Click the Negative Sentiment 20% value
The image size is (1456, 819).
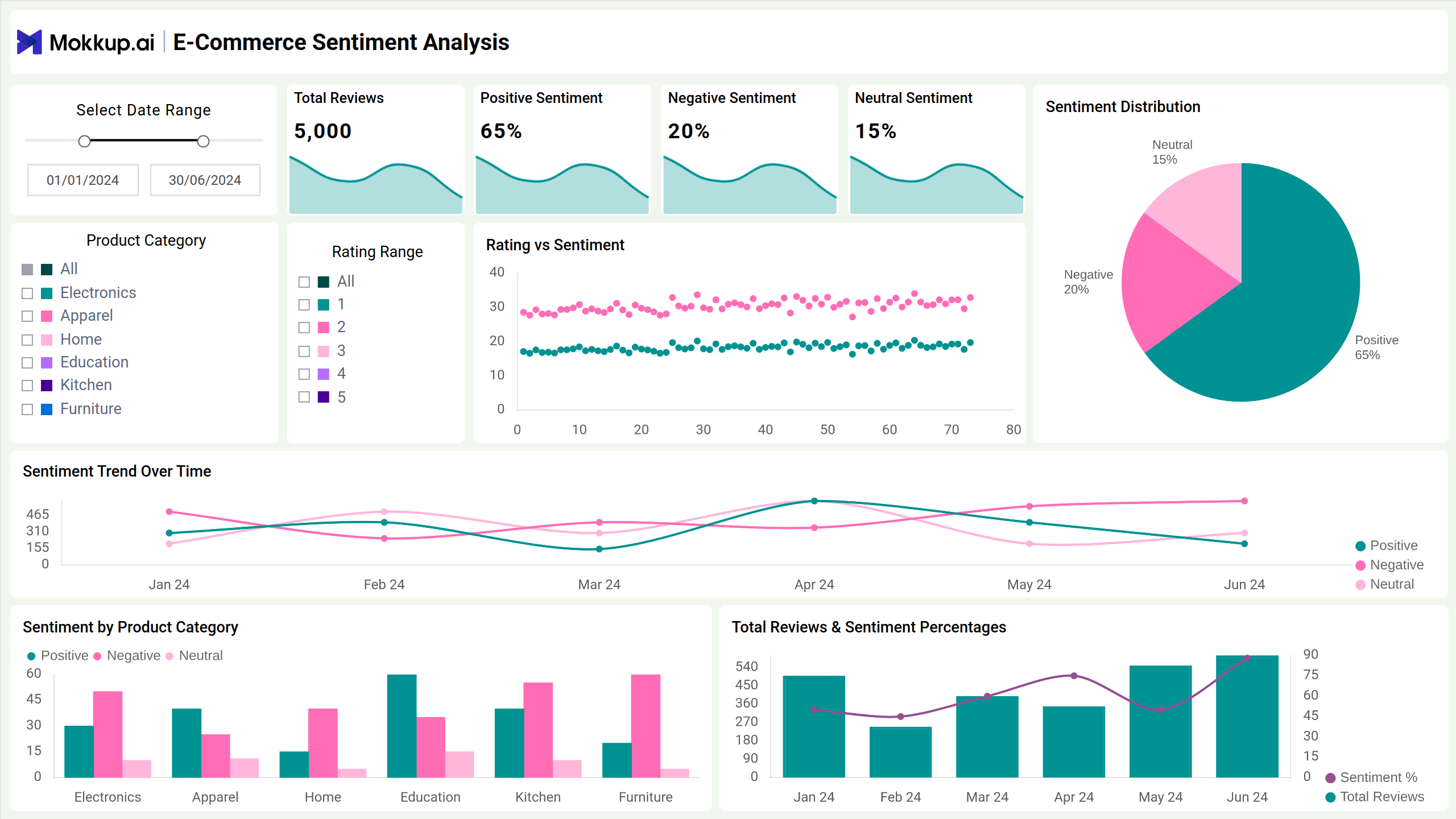point(689,131)
